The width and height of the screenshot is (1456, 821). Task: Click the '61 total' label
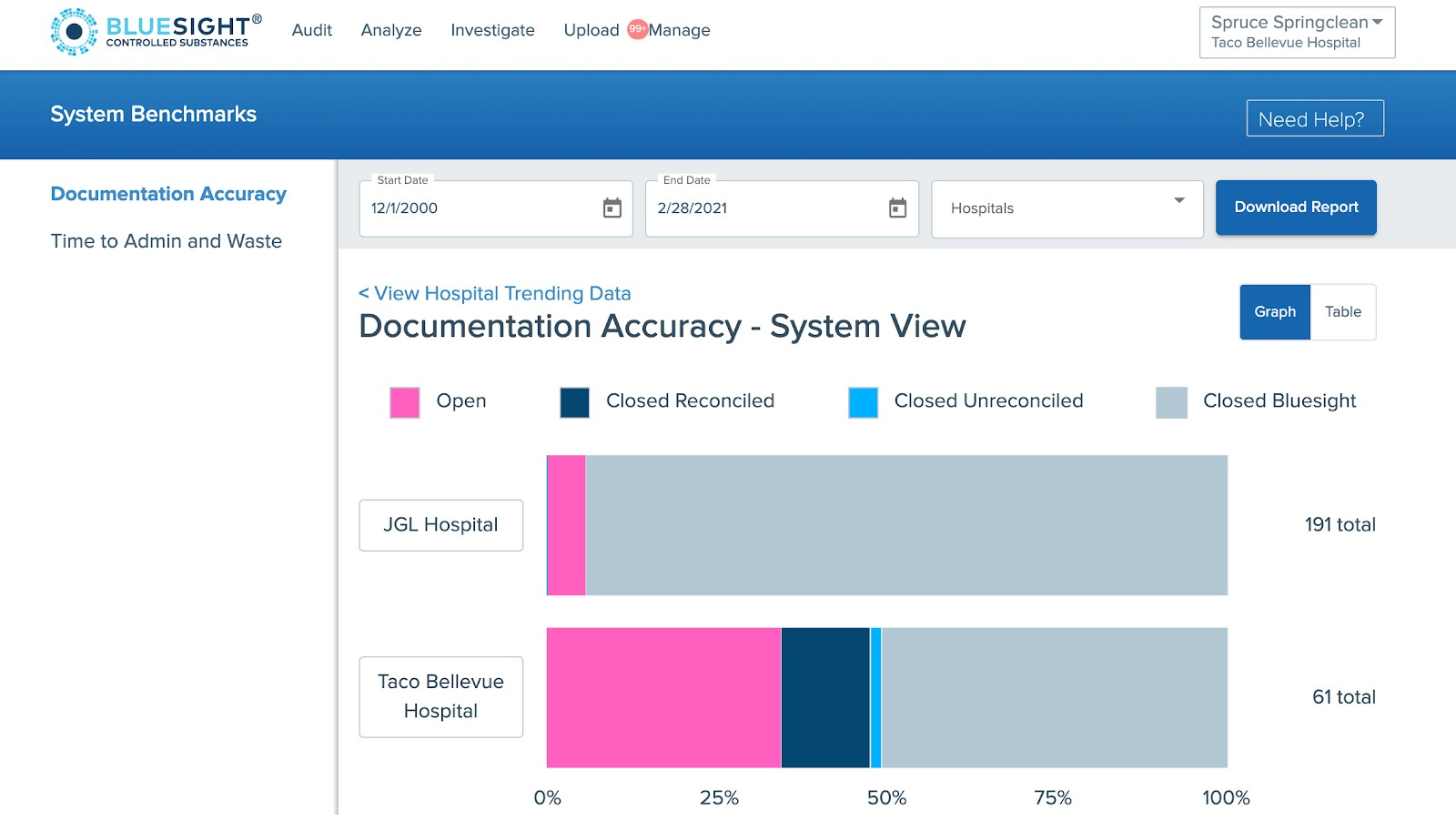tap(1344, 697)
